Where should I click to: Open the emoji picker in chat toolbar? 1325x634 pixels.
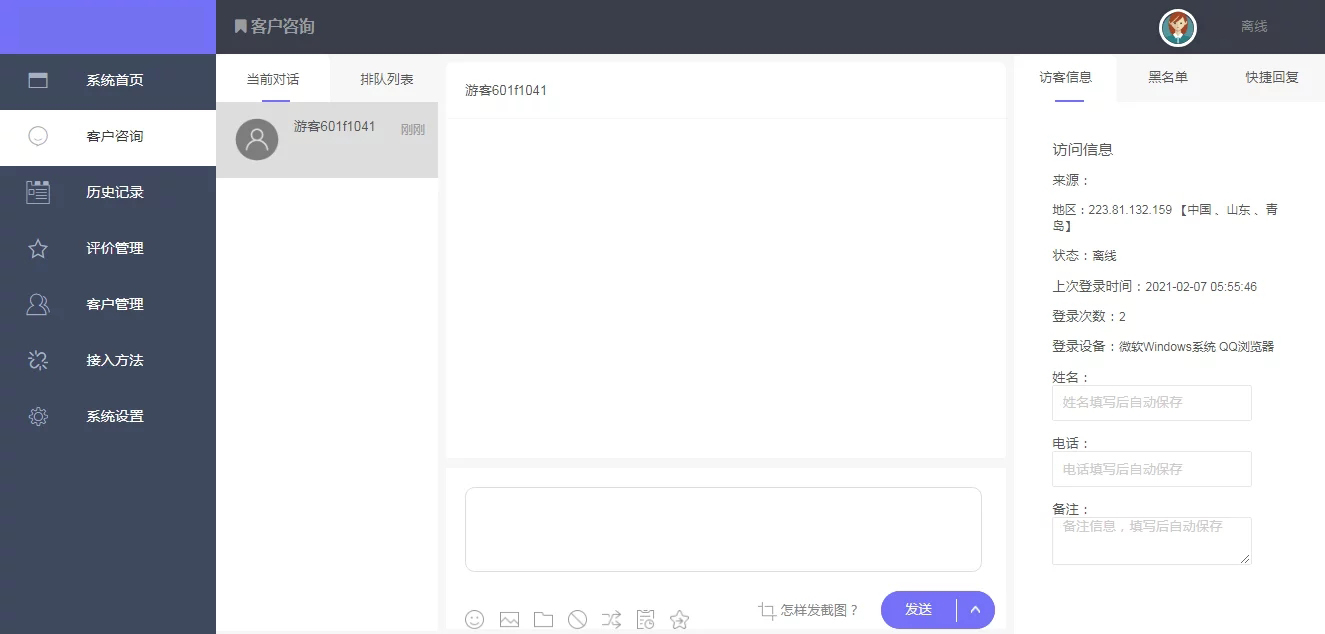(x=475, y=619)
